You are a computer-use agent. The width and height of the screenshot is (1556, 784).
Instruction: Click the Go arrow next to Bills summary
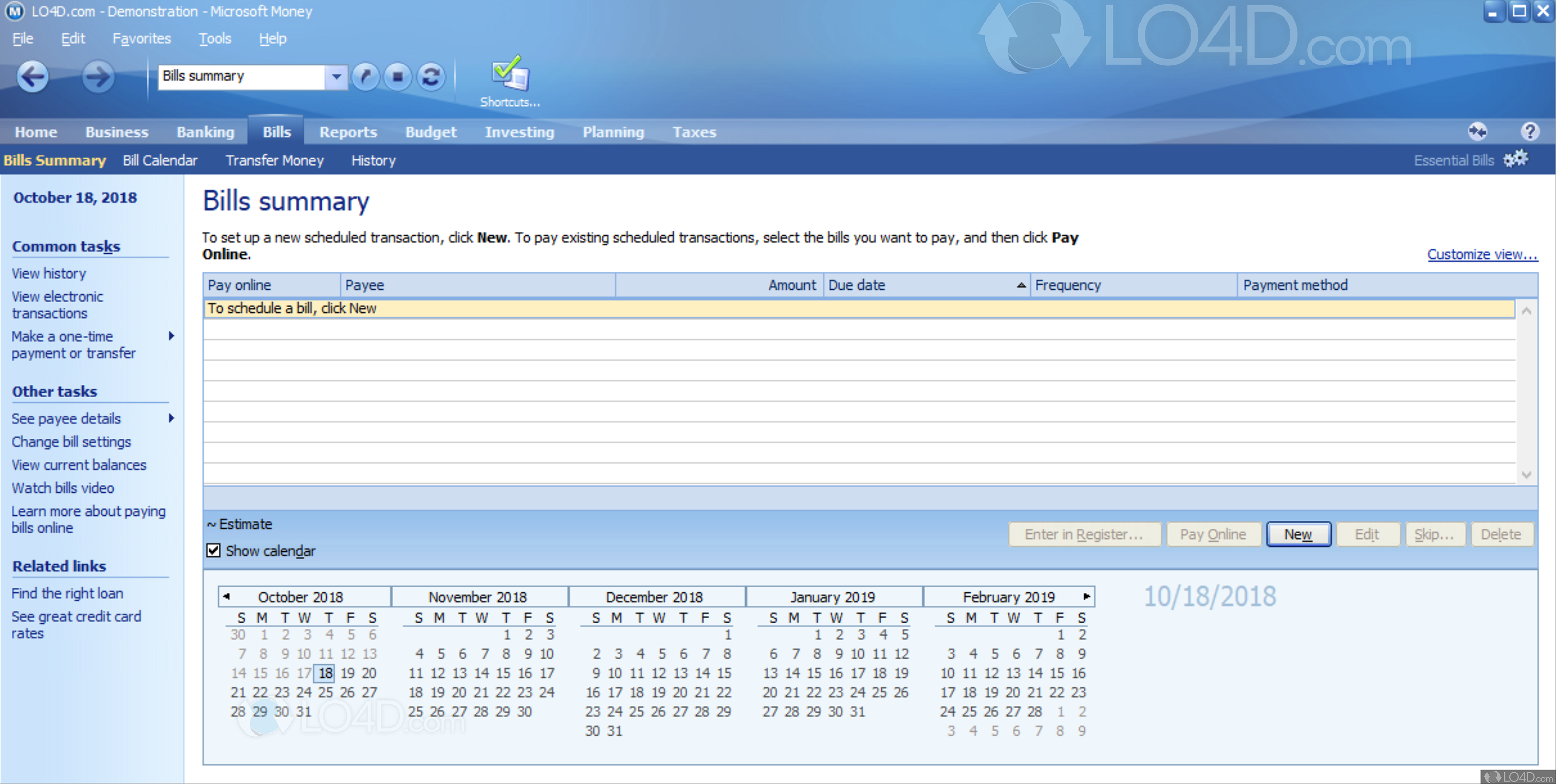click(x=365, y=77)
